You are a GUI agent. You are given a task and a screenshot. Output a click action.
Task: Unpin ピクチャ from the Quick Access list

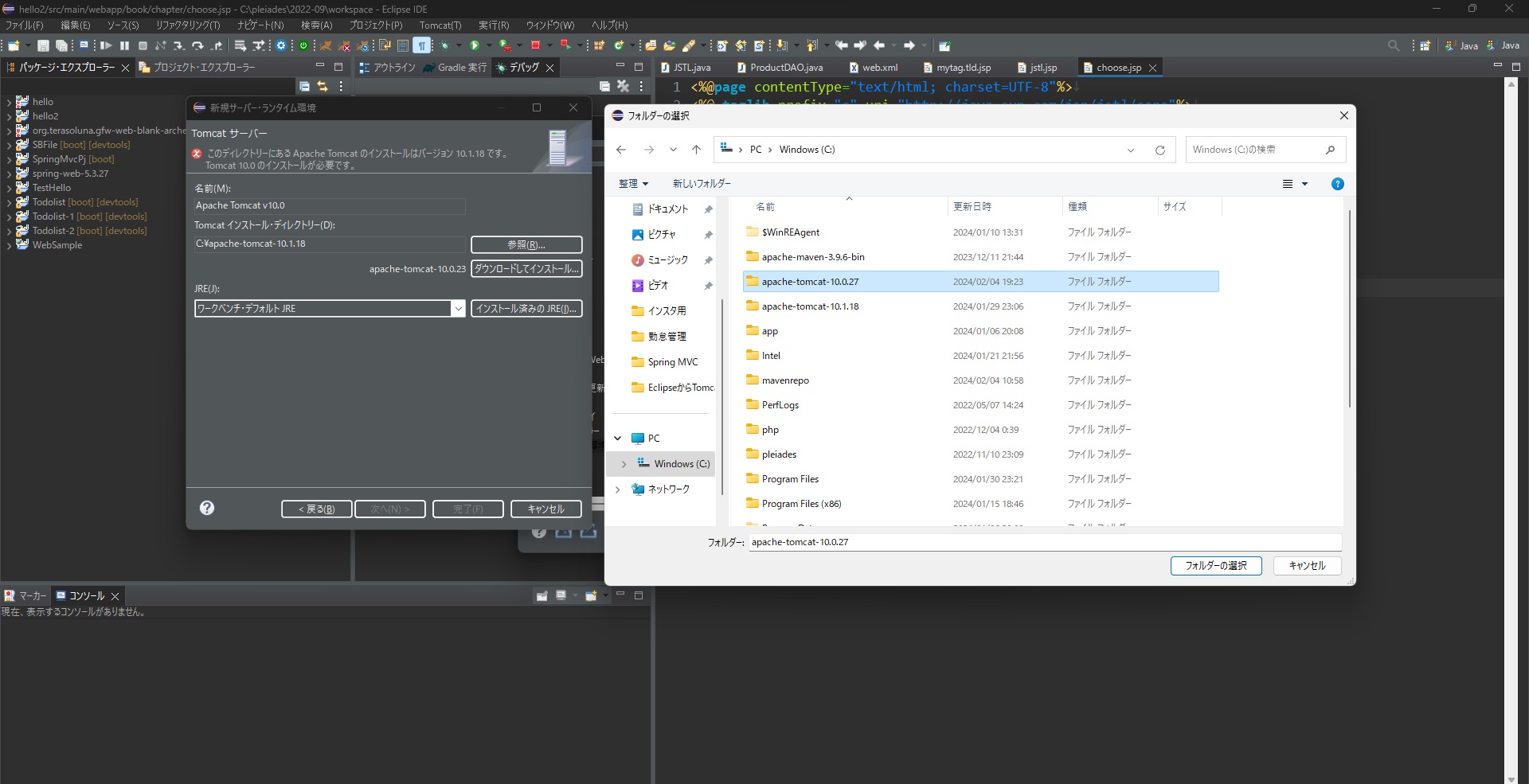click(x=708, y=234)
